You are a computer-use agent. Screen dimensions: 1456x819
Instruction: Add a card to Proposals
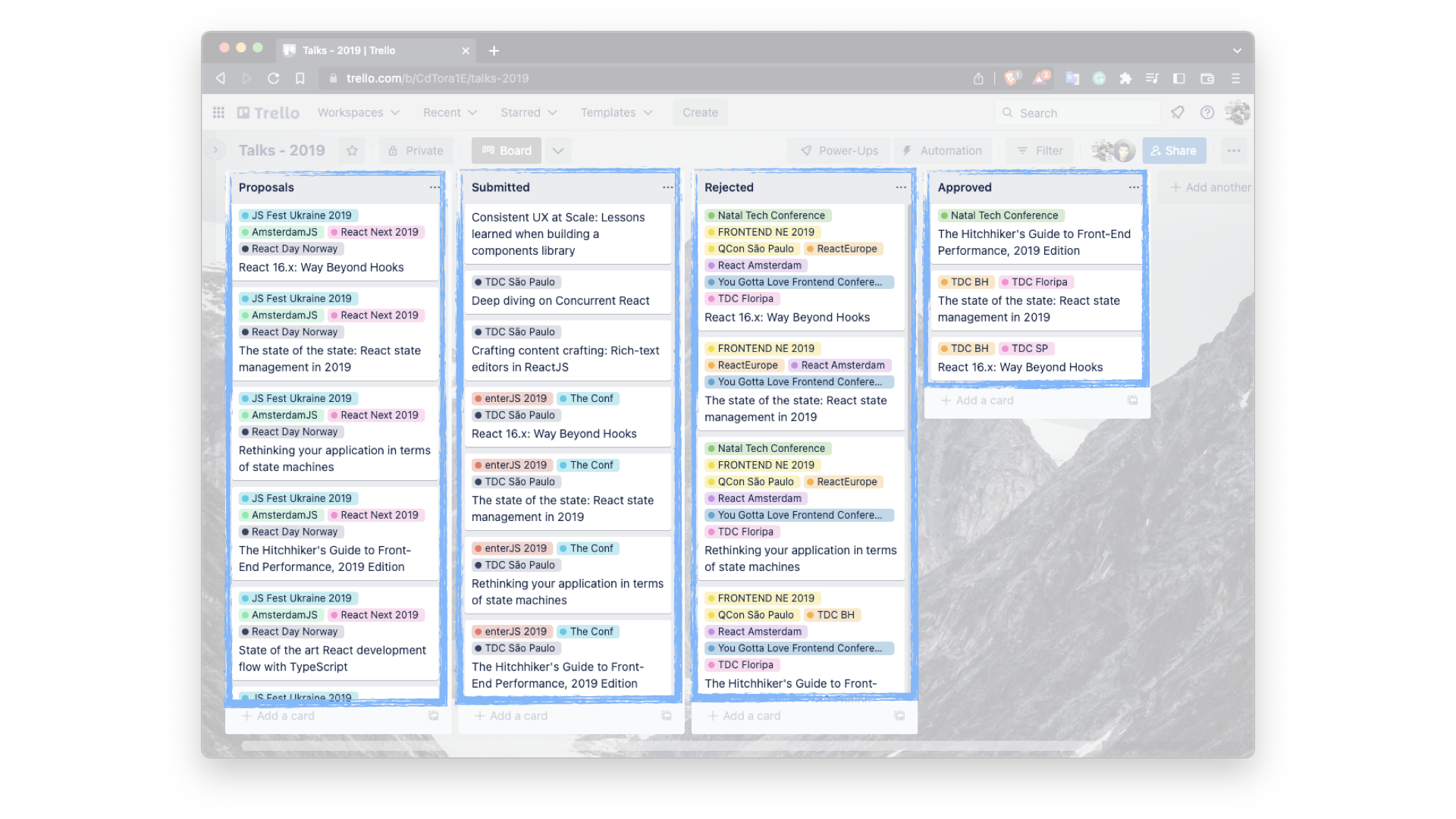[278, 716]
